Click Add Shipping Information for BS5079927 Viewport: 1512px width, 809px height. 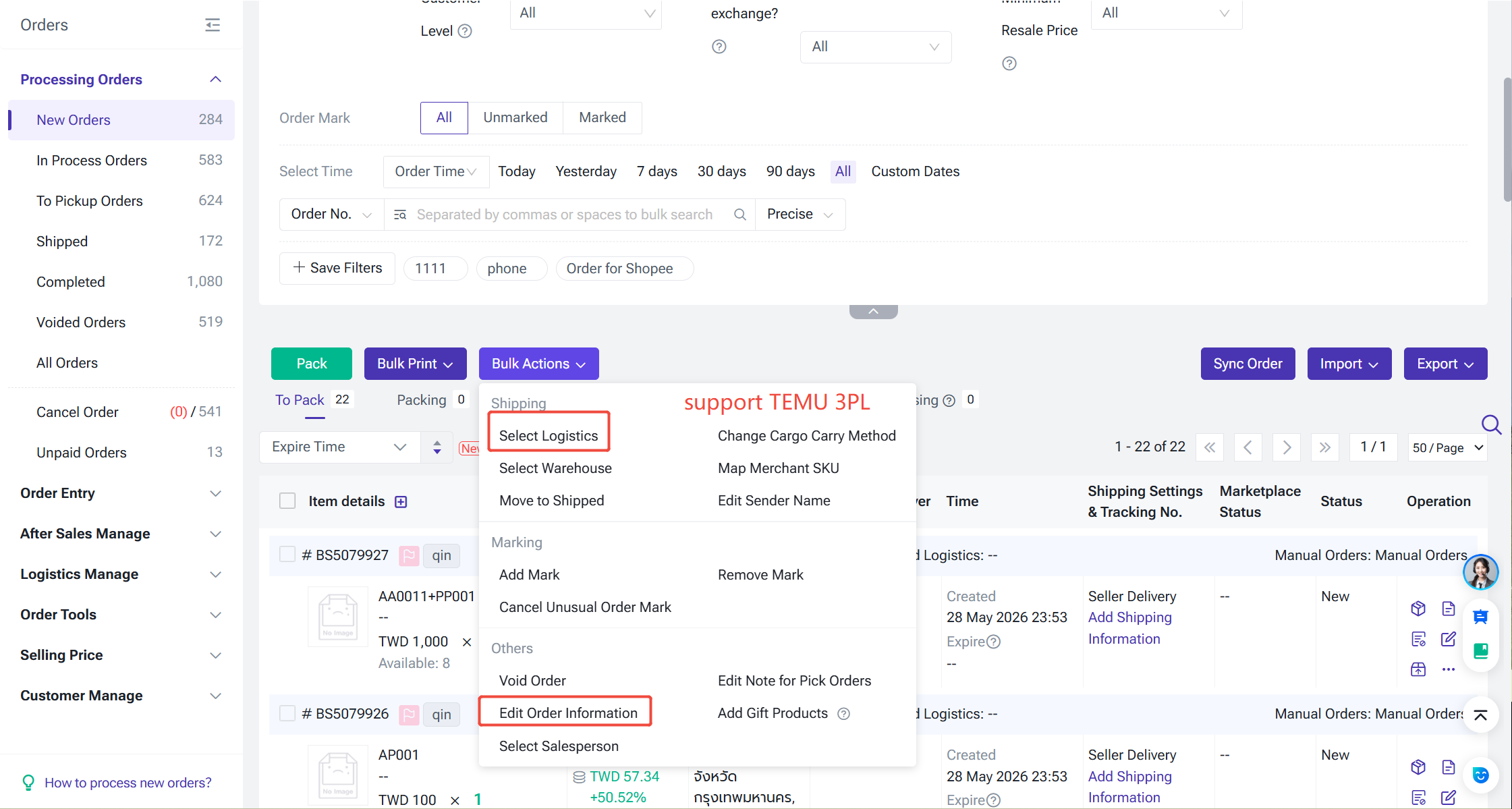point(1129,628)
